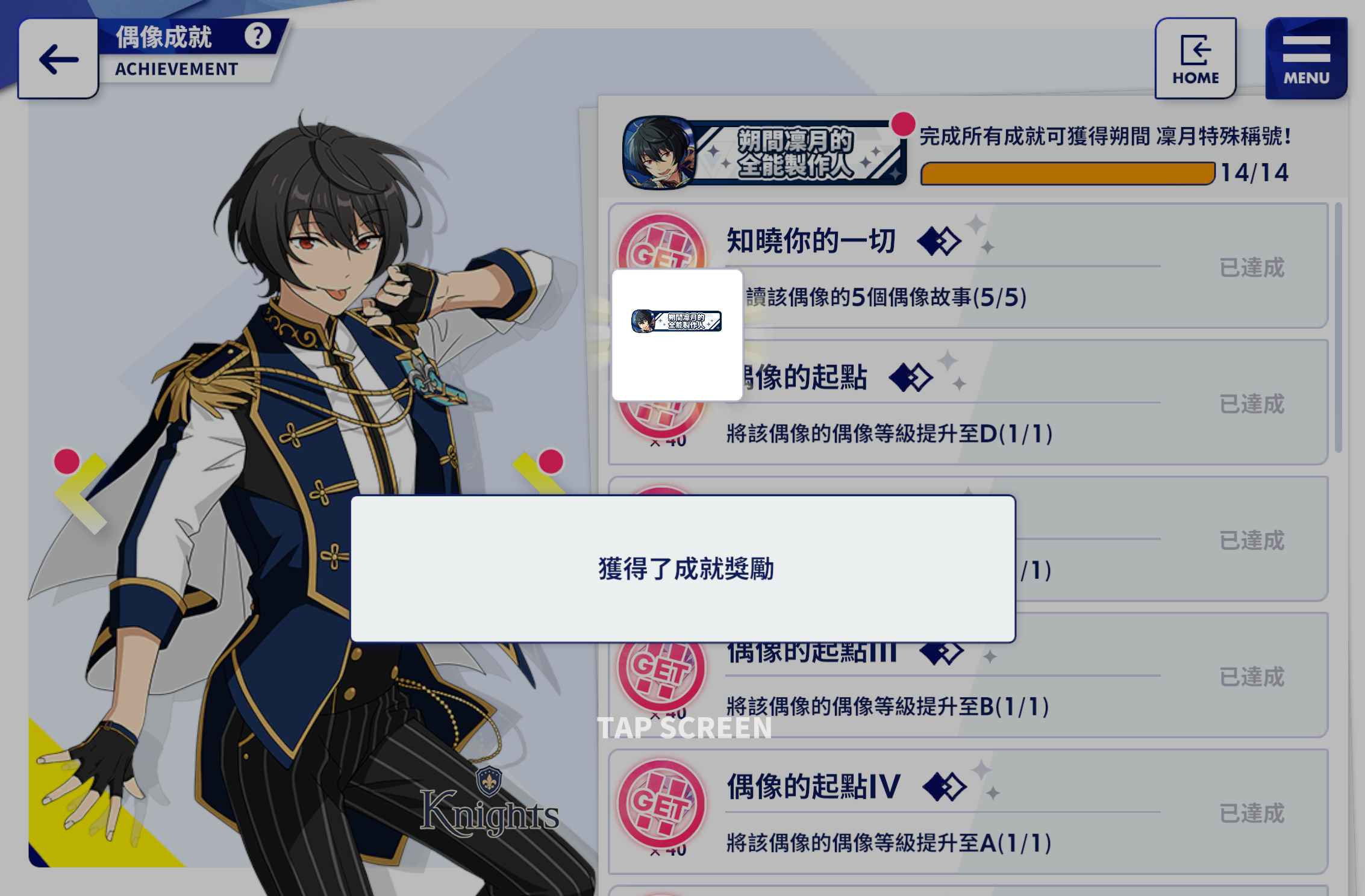
Task: Return to the HOME screen
Action: [x=1195, y=58]
